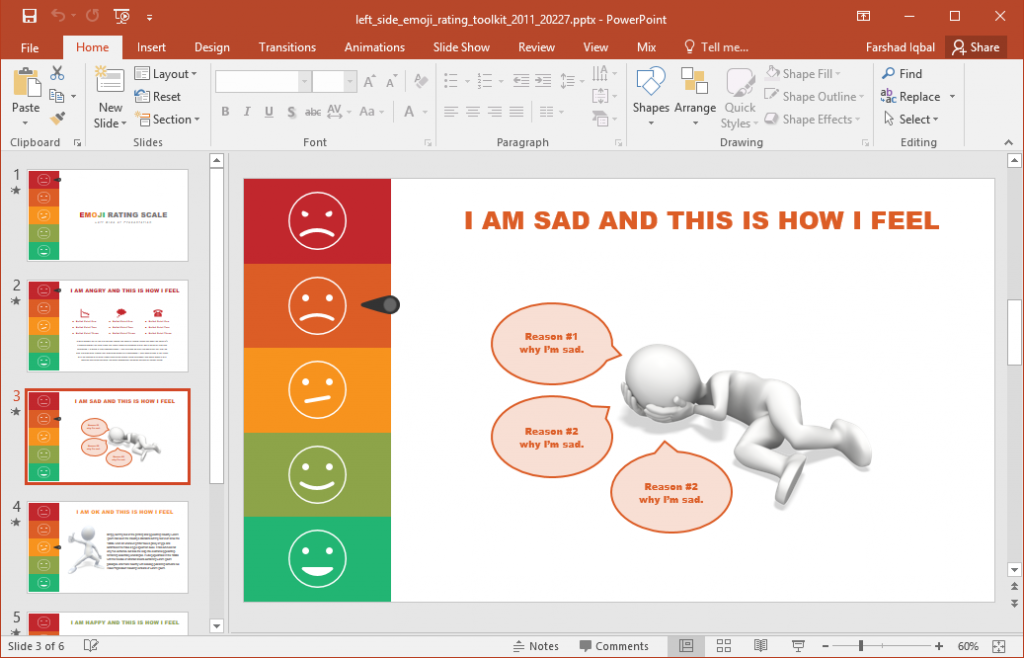Viewport: 1024px width, 658px height.
Task: Clear all text formatting
Action: [x=421, y=82]
